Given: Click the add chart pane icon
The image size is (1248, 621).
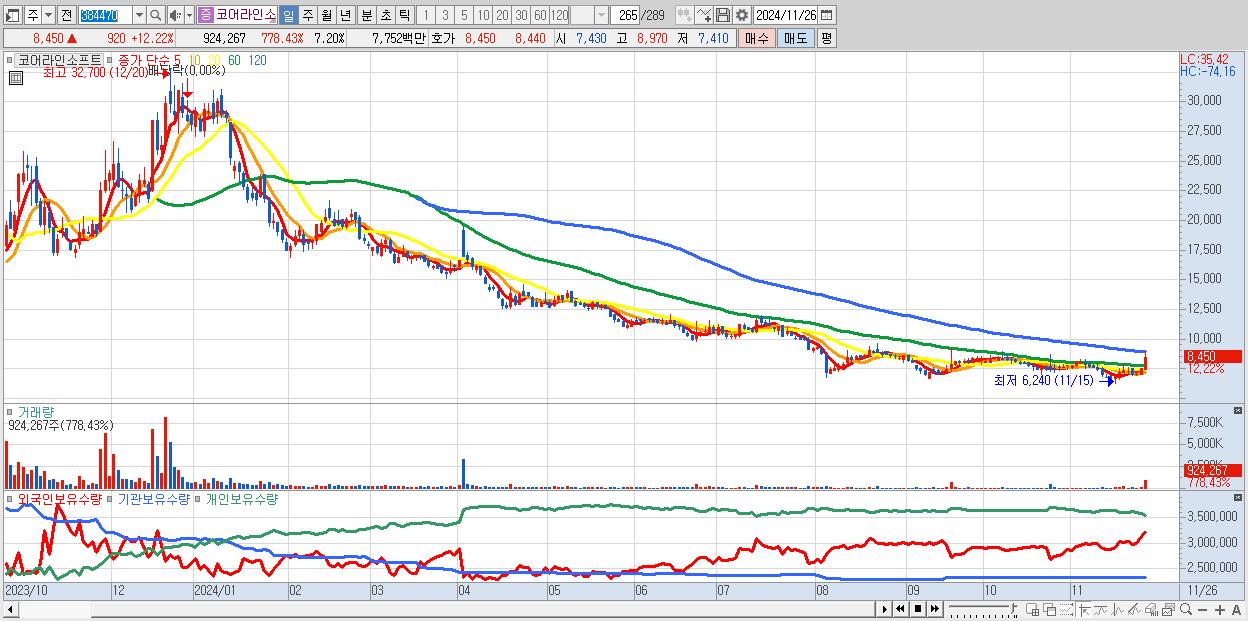Looking at the screenshot, I should (1032, 610).
